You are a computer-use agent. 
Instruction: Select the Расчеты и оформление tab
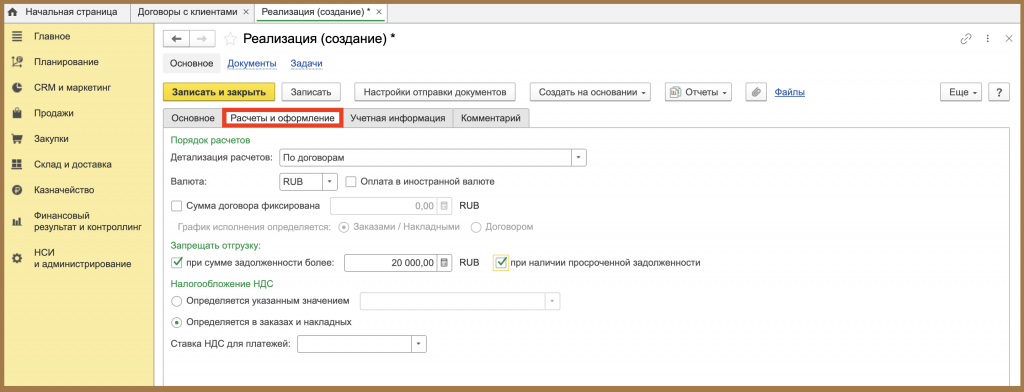[282, 118]
